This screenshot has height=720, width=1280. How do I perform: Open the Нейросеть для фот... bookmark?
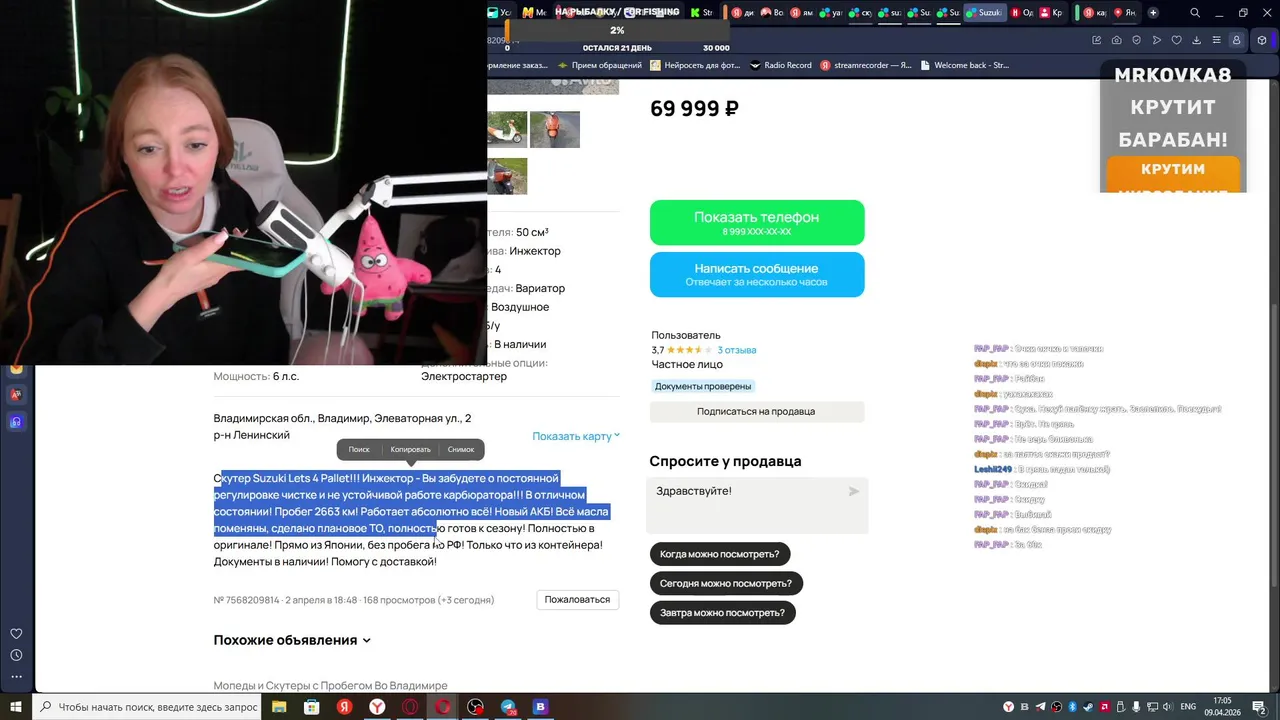point(695,65)
